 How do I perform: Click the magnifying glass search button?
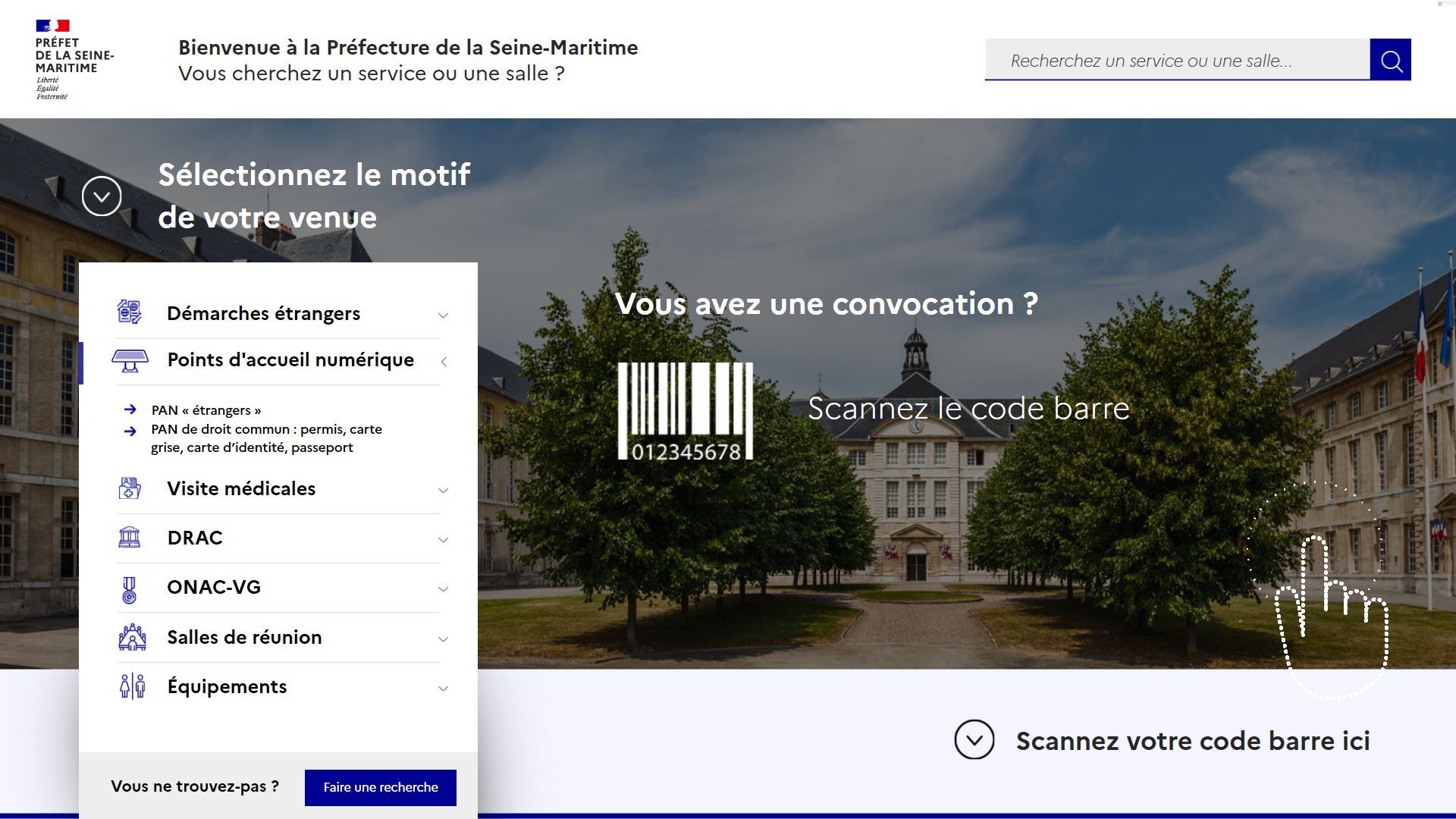(1390, 60)
